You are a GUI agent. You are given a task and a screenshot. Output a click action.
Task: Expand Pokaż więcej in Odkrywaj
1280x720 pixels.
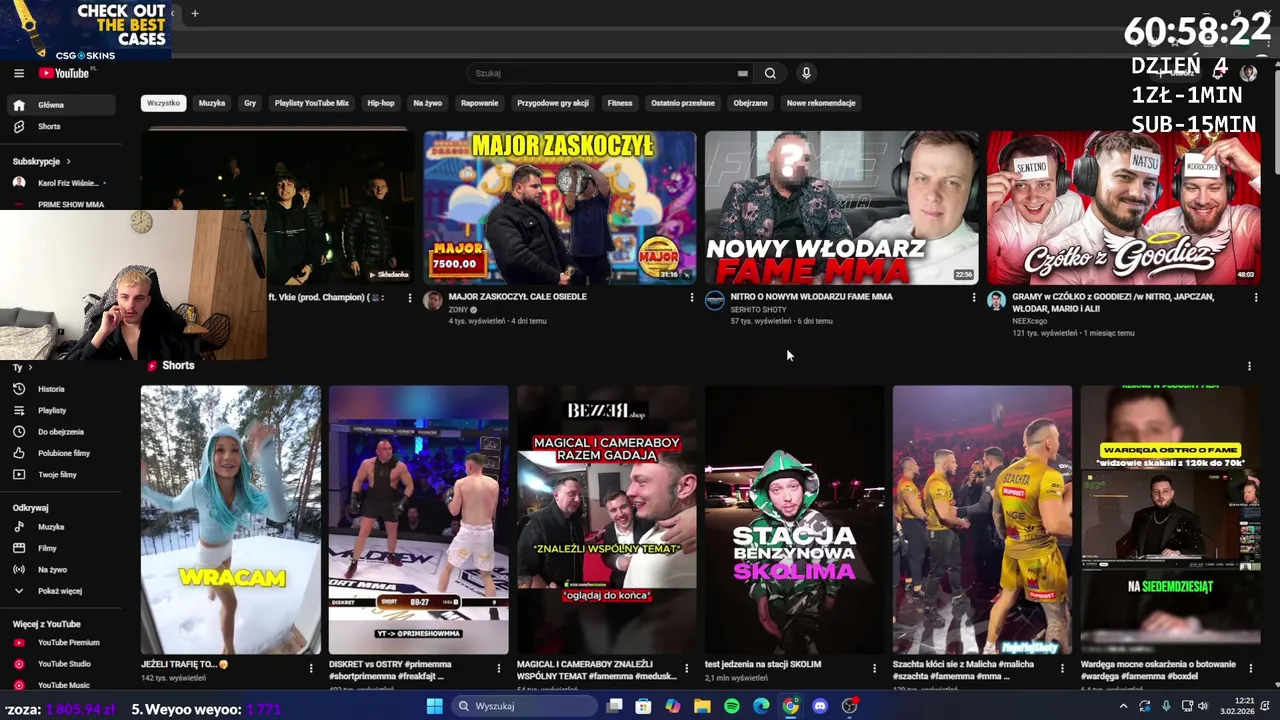60,591
